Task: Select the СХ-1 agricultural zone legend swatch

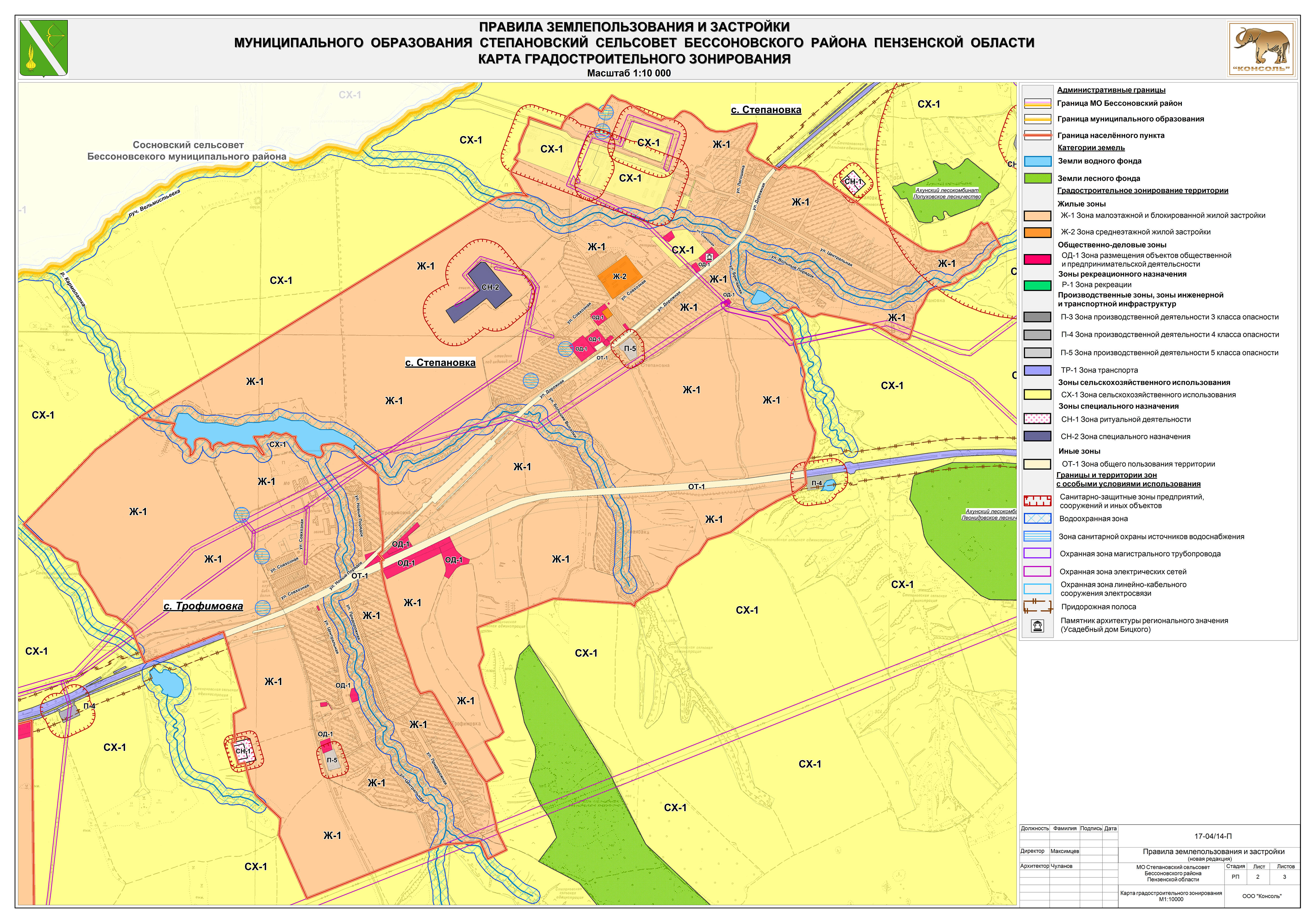Action: [x=1037, y=394]
